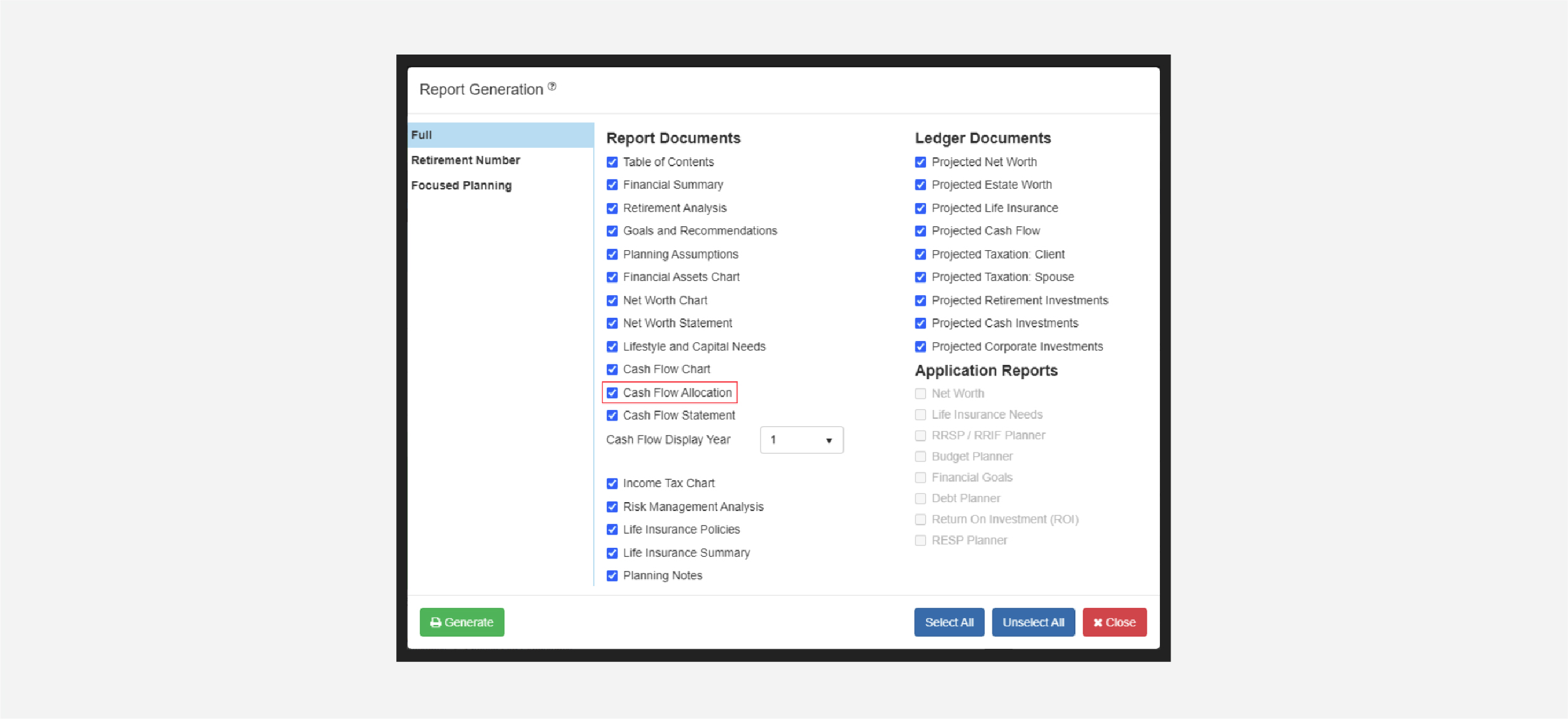Click the Select All button
1568x719 pixels.
point(949,622)
